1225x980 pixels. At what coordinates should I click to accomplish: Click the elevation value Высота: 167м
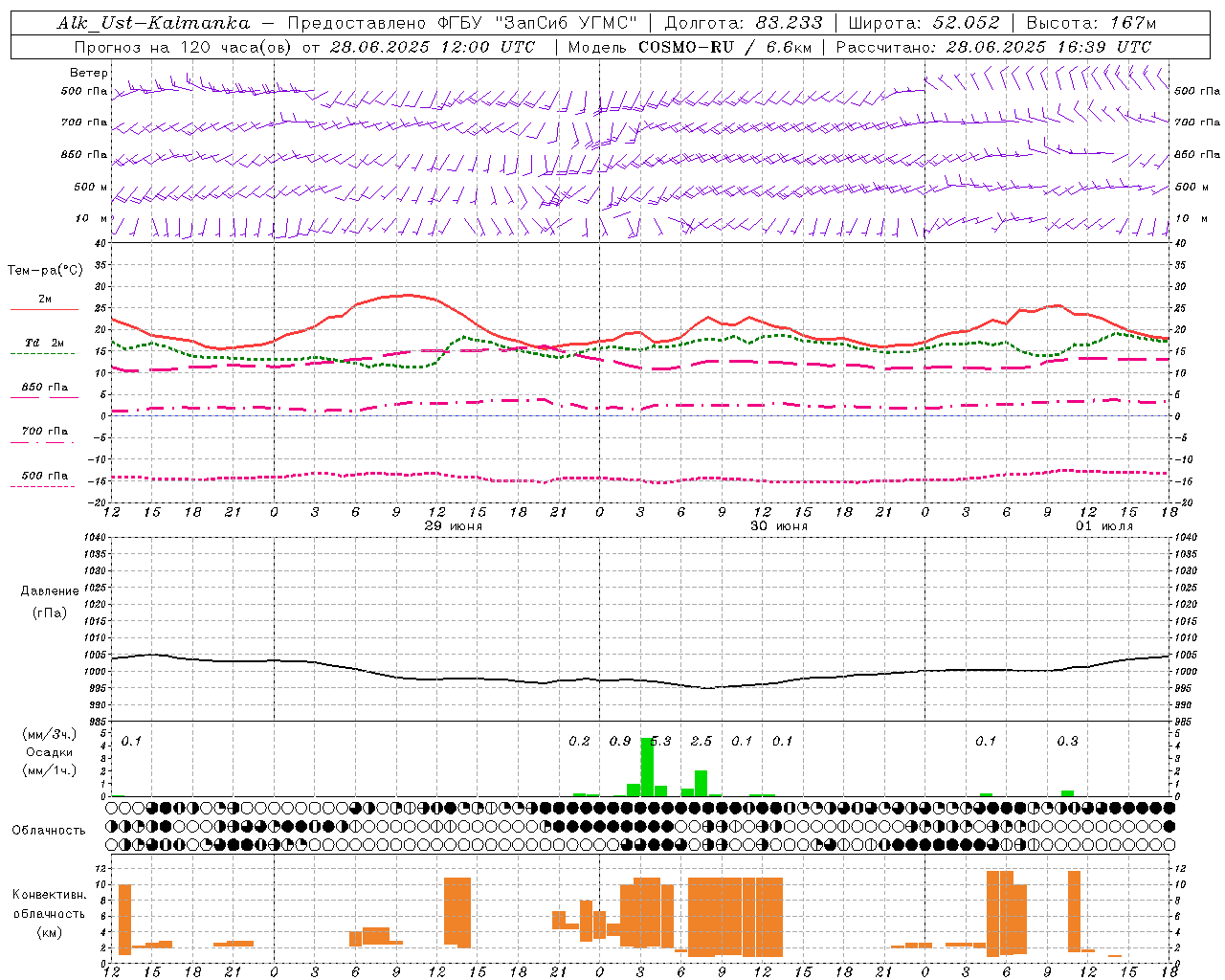(x=1091, y=24)
